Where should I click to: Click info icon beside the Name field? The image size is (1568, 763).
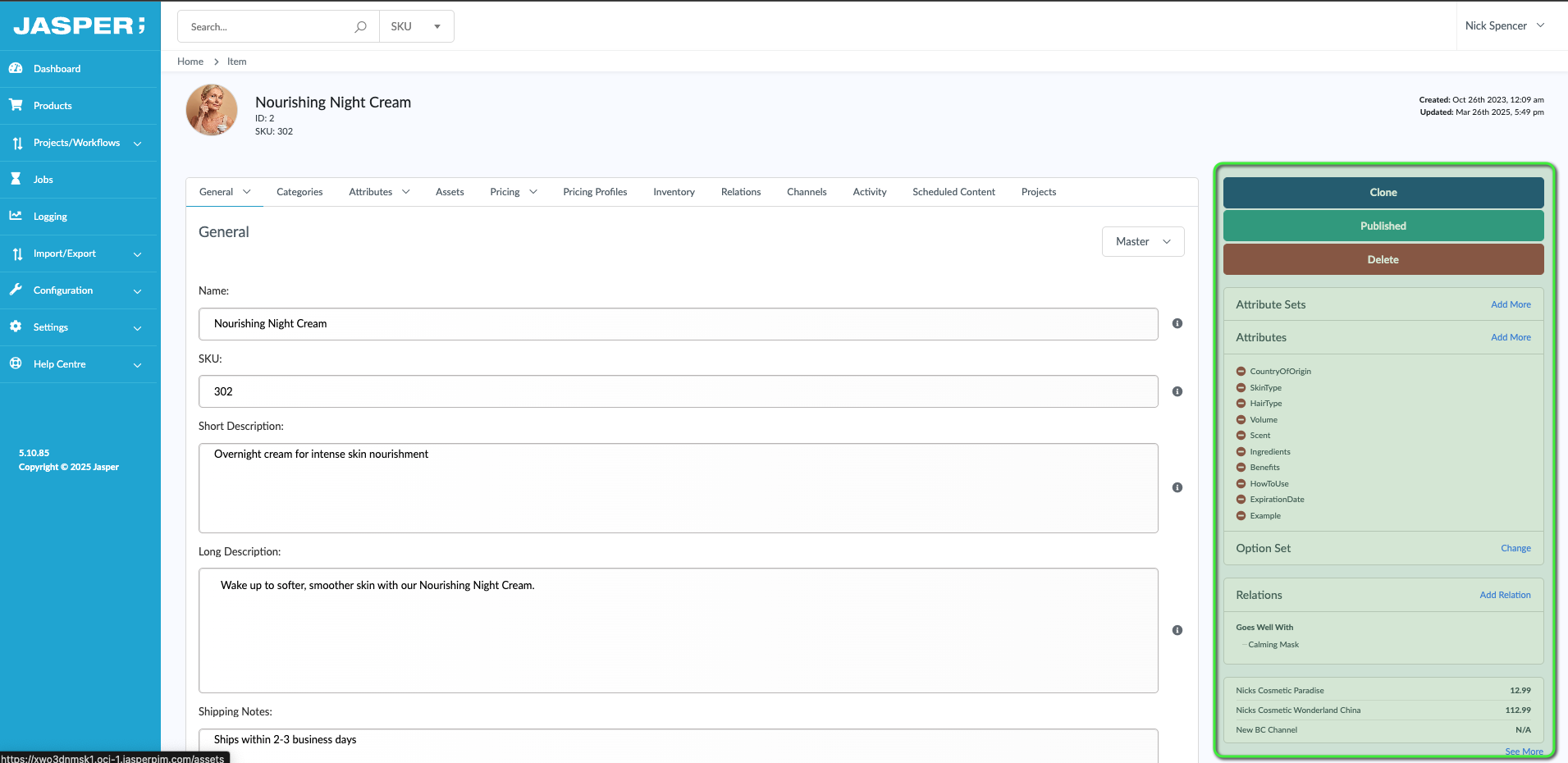tap(1177, 323)
